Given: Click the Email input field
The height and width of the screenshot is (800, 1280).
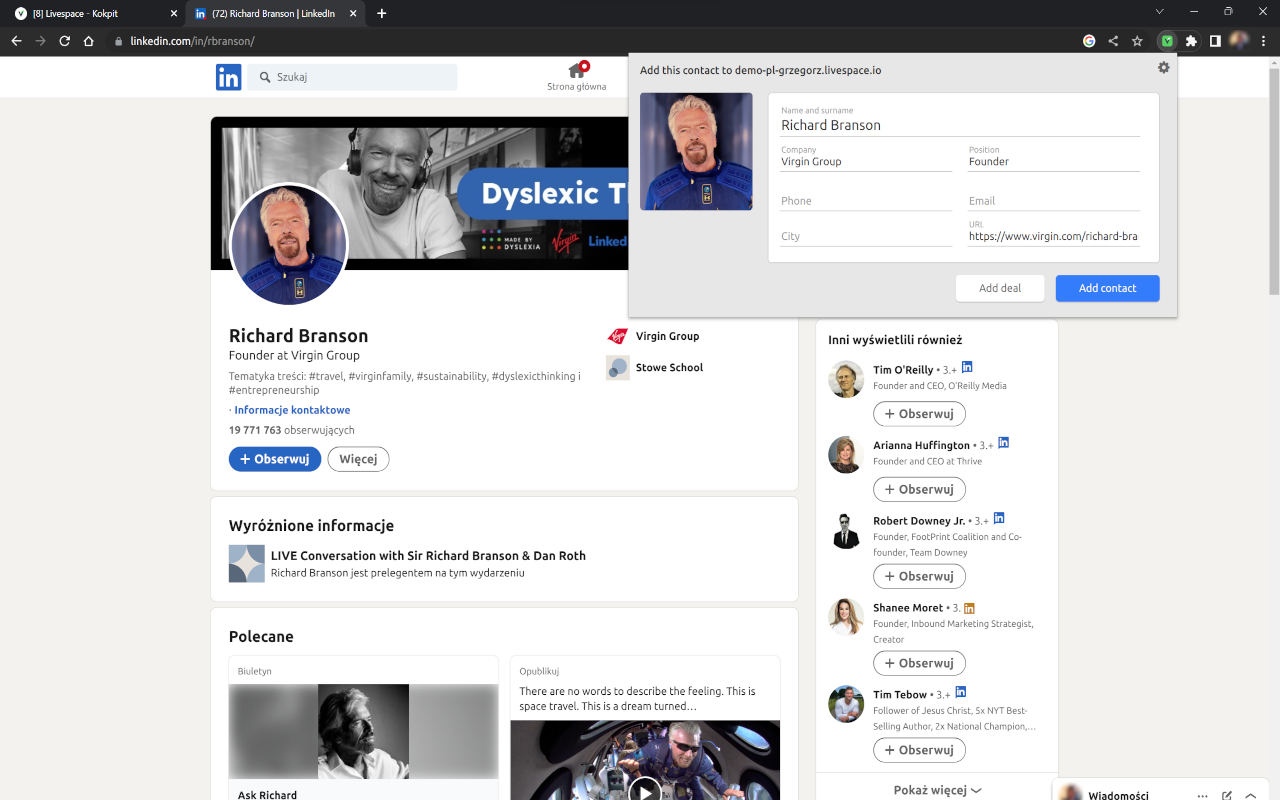Looking at the screenshot, I should 1054,201.
